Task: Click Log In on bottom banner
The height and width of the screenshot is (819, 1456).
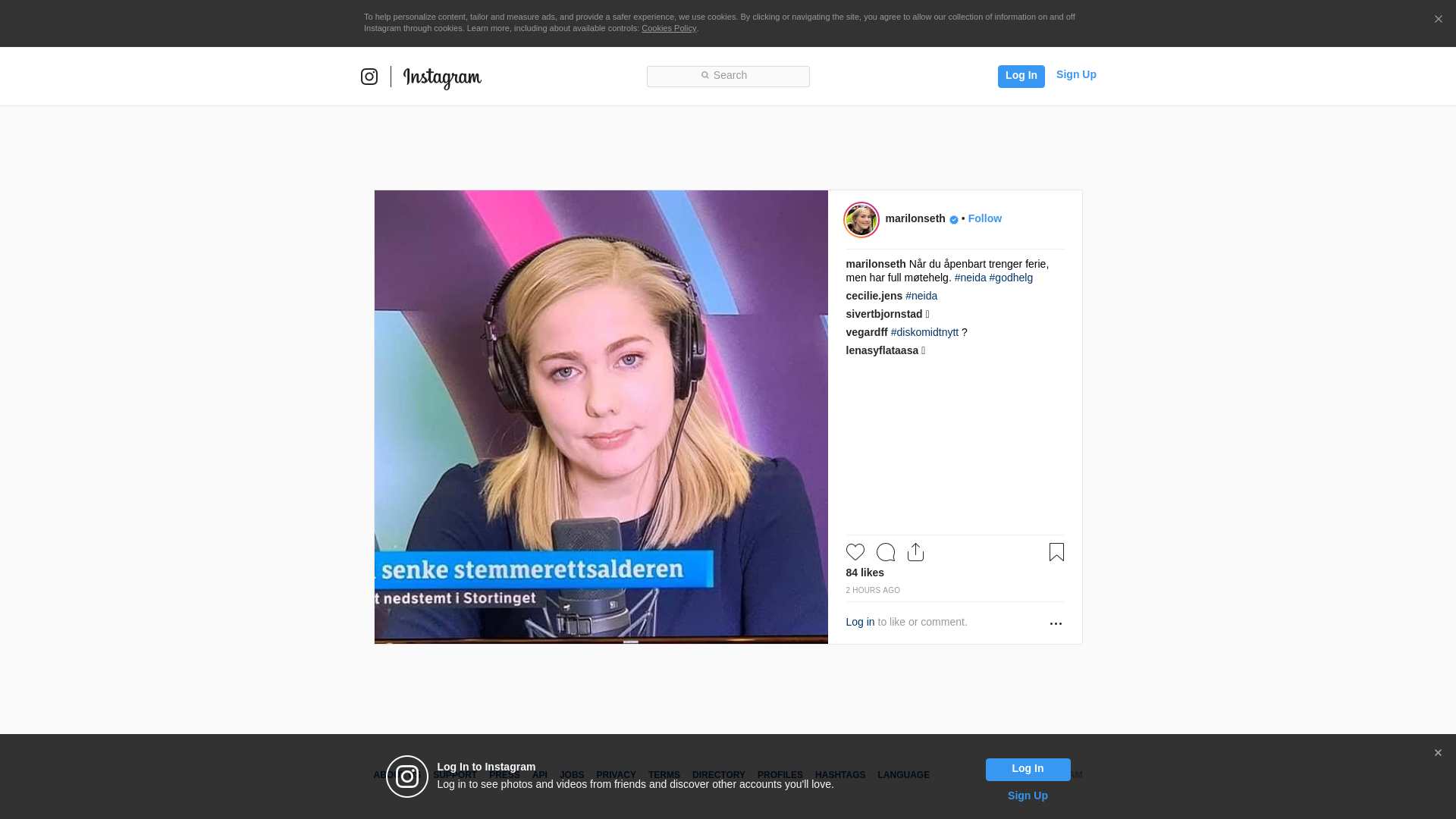Action: coord(1028,769)
